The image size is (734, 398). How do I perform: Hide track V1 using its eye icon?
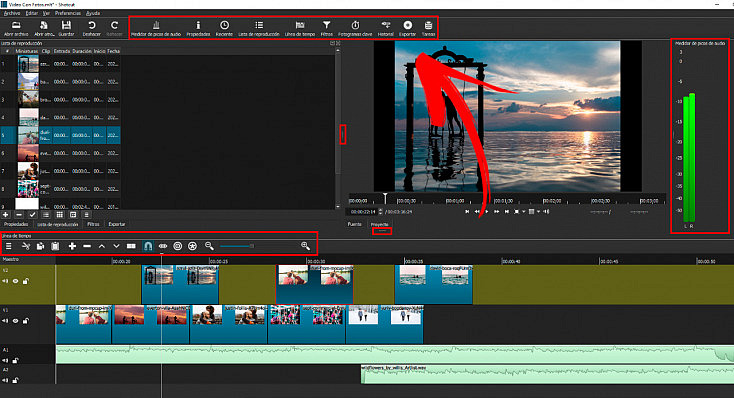pyautogui.click(x=15, y=321)
